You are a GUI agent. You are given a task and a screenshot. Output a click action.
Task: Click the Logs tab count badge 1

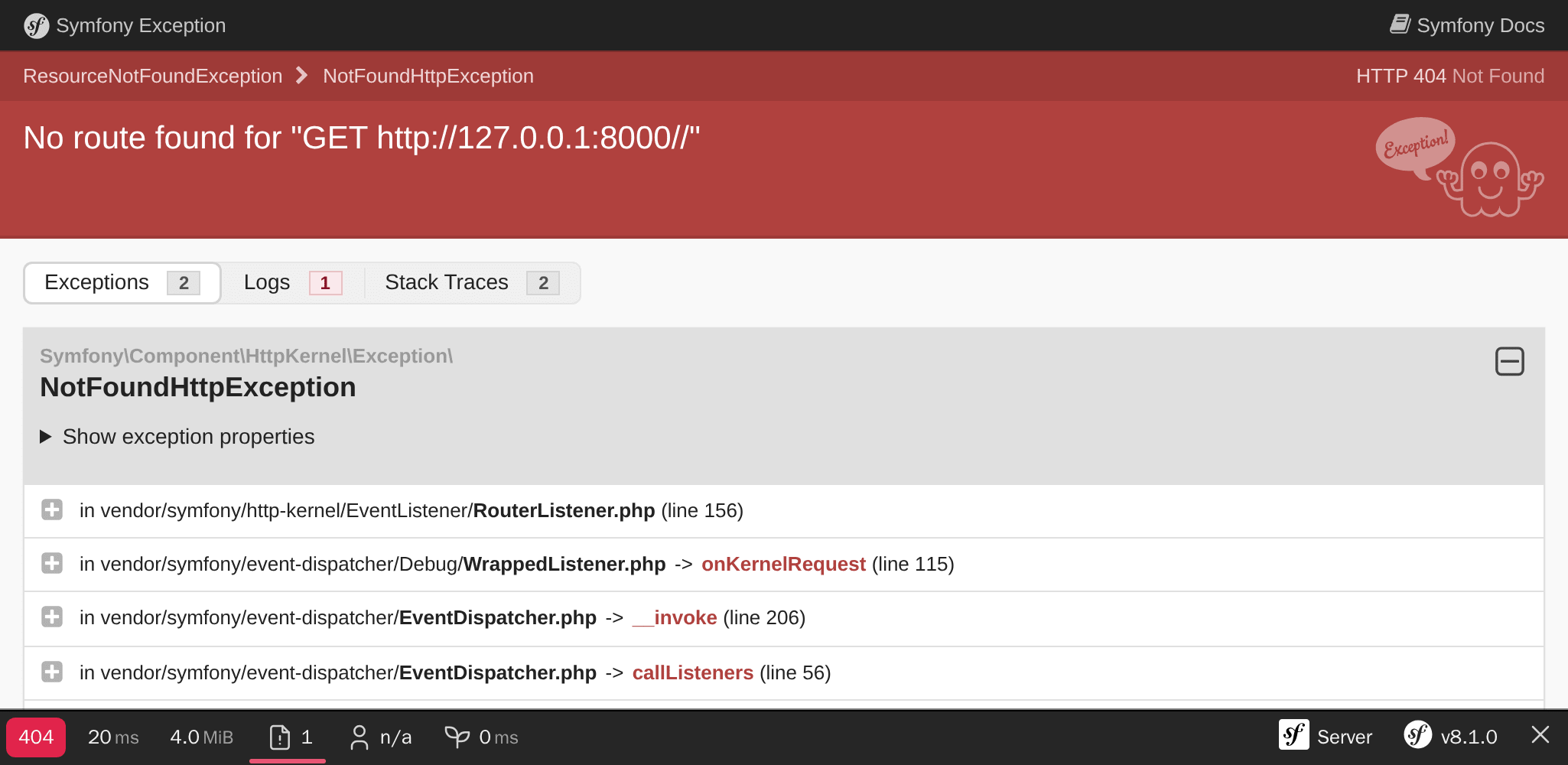click(x=325, y=283)
